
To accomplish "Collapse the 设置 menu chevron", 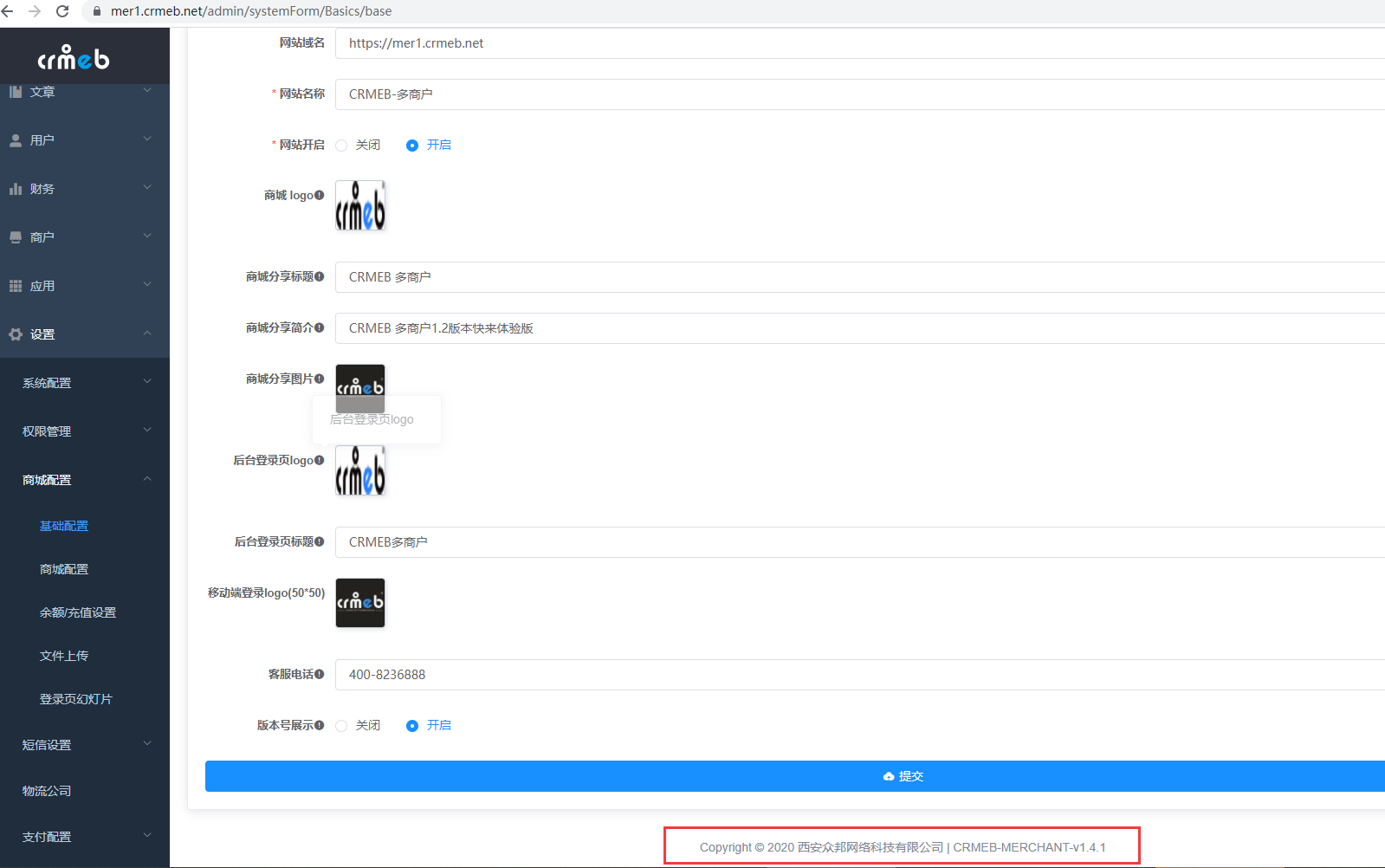I will 147,333.
